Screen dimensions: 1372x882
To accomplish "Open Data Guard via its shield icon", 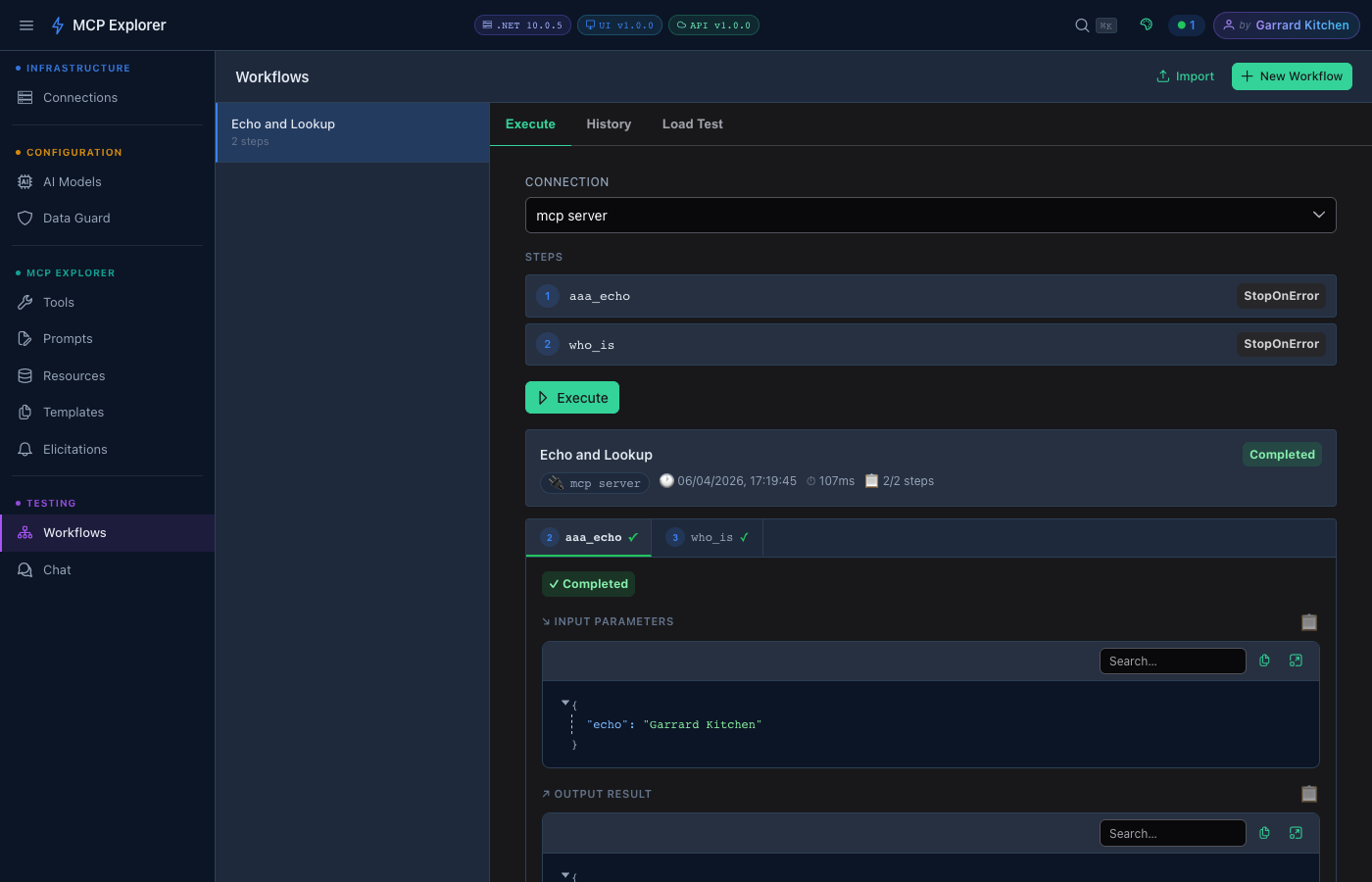I will click(x=24, y=218).
